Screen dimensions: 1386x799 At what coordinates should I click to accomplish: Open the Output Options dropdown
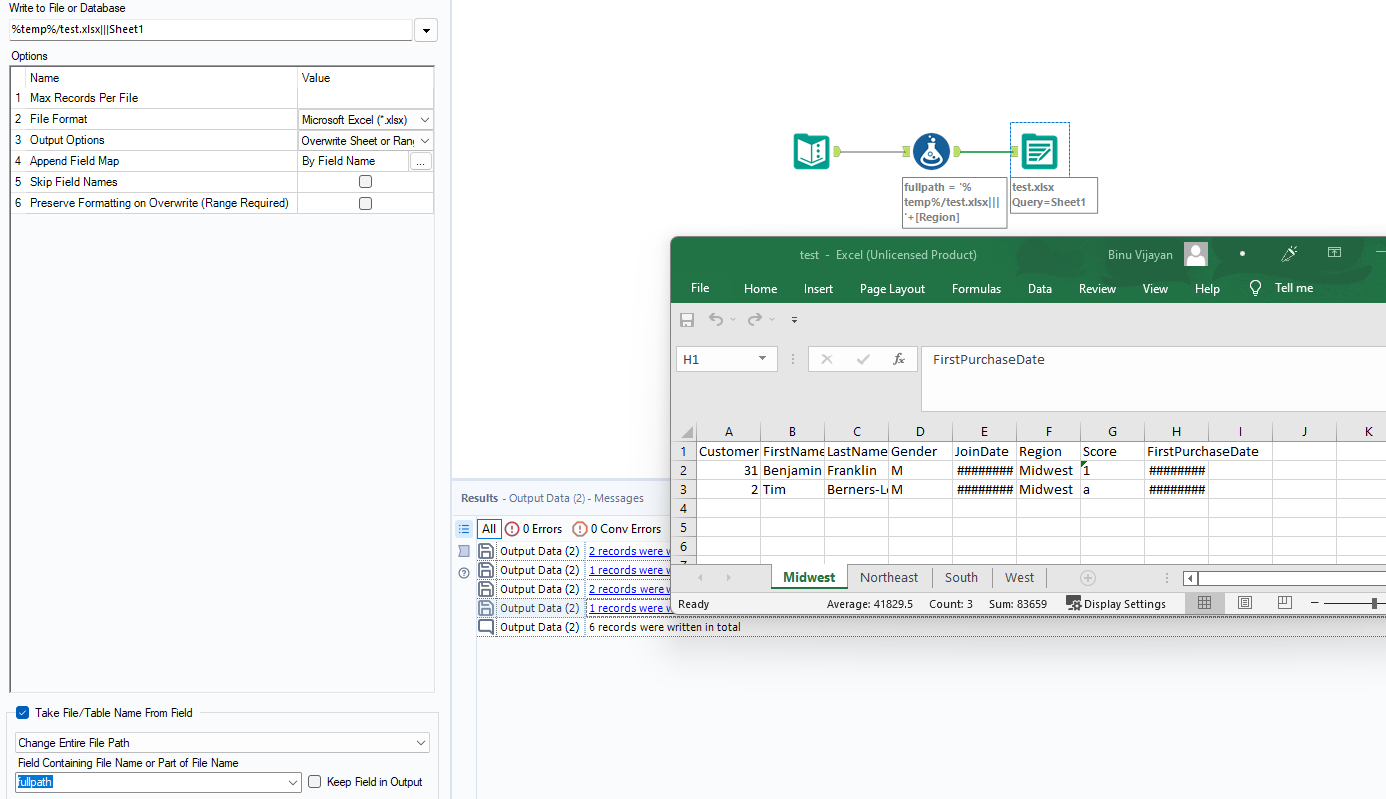(424, 140)
